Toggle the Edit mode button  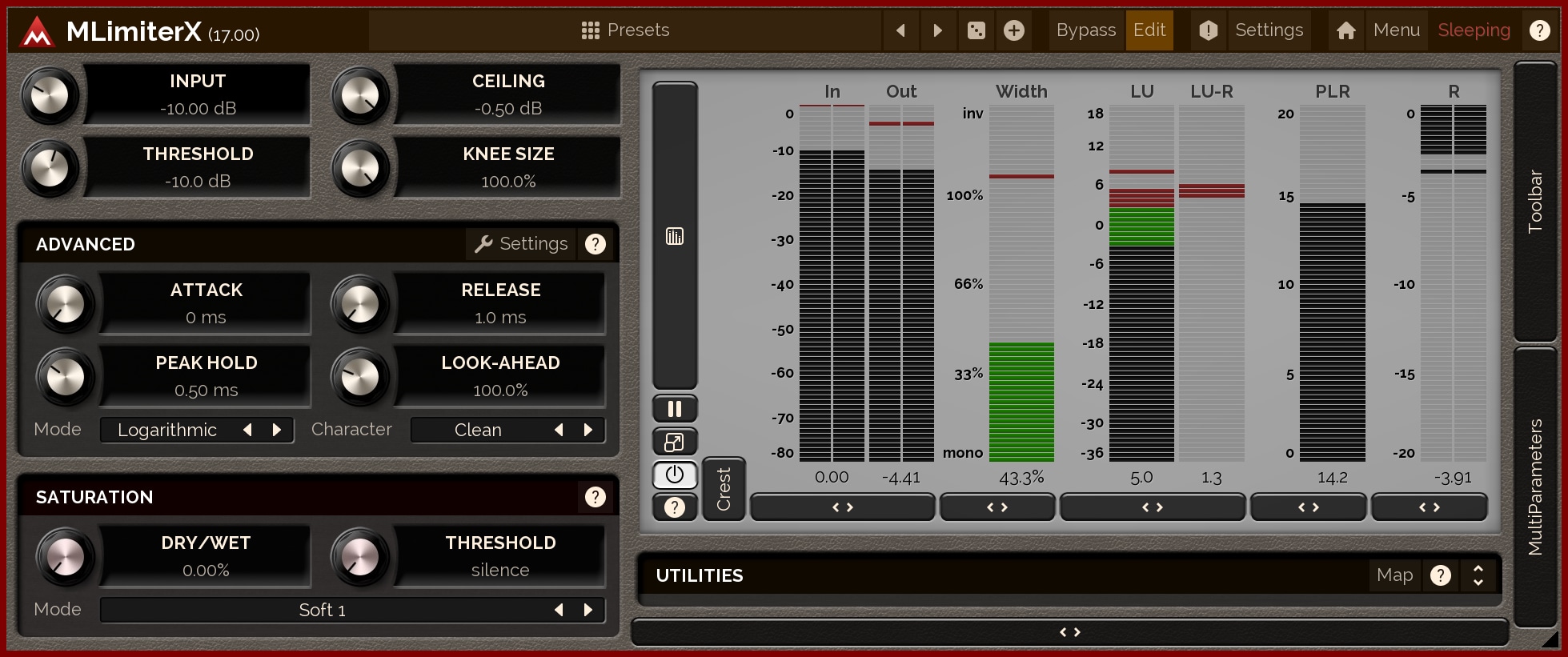pyautogui.click(x=1149, y=30)
